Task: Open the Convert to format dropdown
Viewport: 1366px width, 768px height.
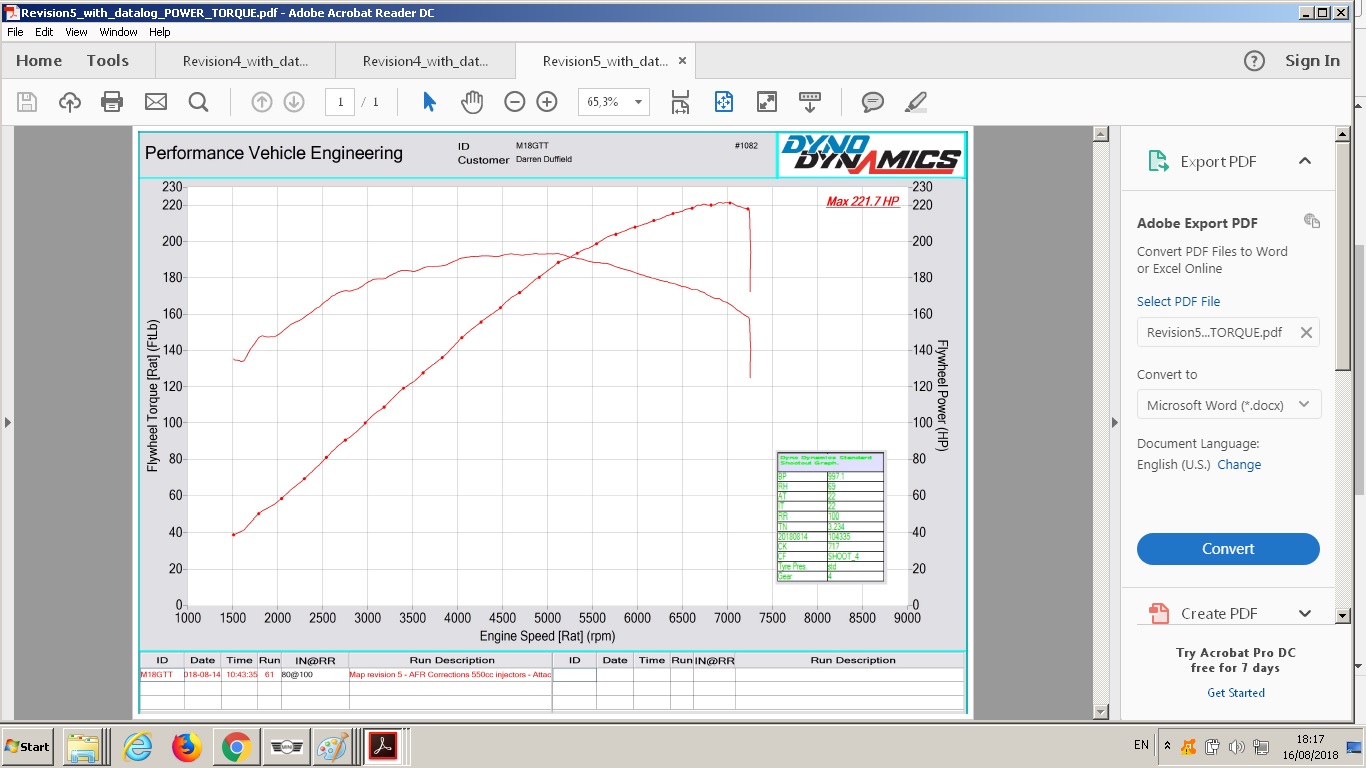Action: click(1228, 405)
